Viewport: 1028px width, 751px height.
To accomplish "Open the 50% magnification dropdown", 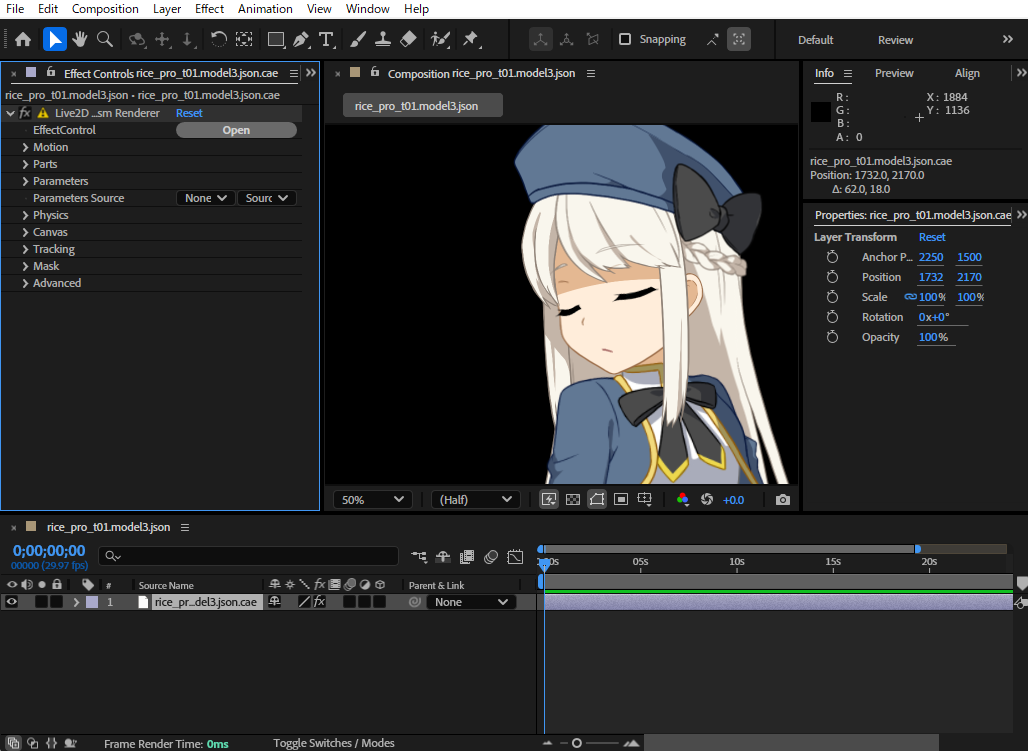I will pos(372,500).
